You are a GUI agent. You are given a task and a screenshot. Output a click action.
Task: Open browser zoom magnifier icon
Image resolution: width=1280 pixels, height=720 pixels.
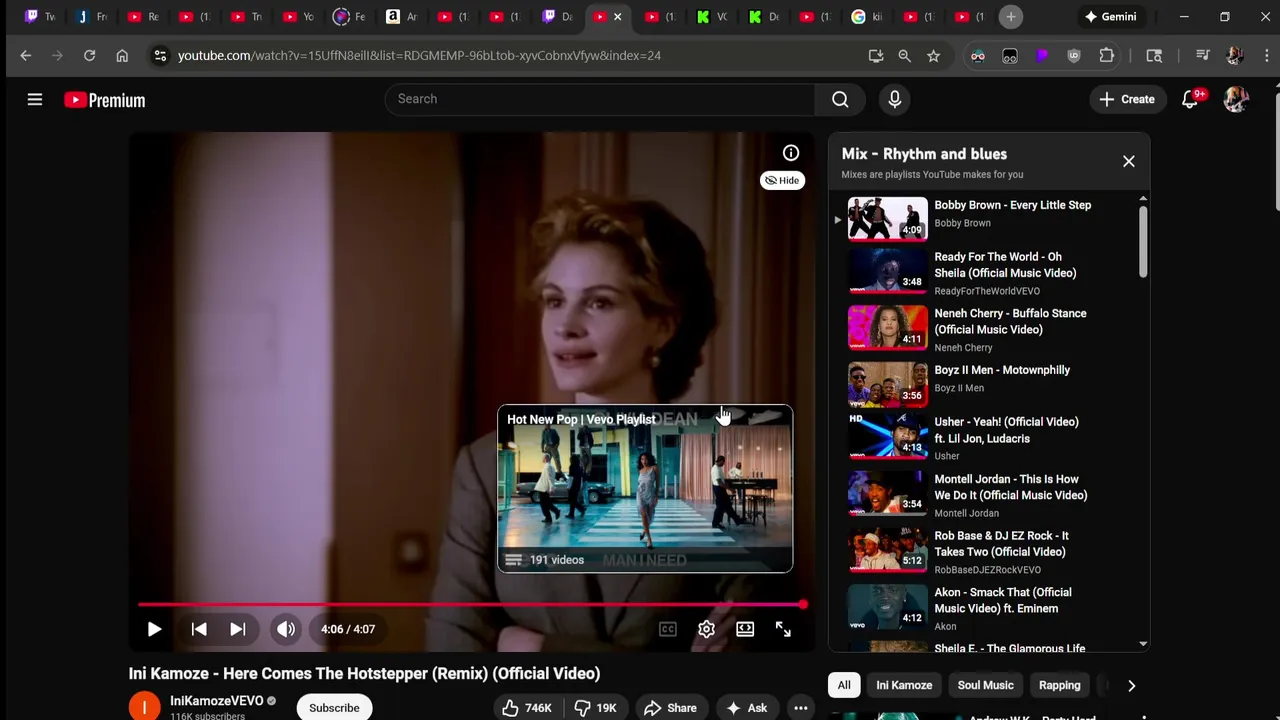point(904,56)
